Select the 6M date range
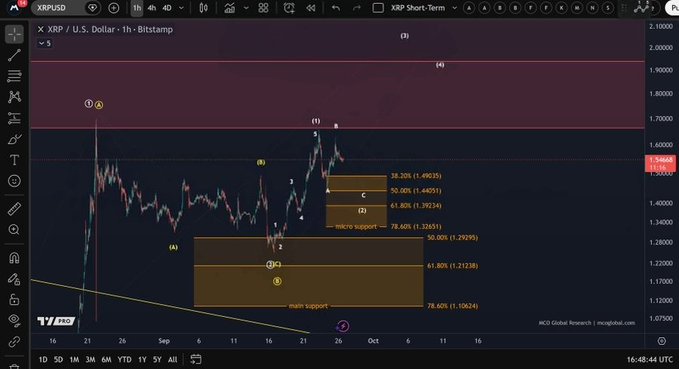The height and width of the screenshot is (369, 679). click(x=106, y=359)
